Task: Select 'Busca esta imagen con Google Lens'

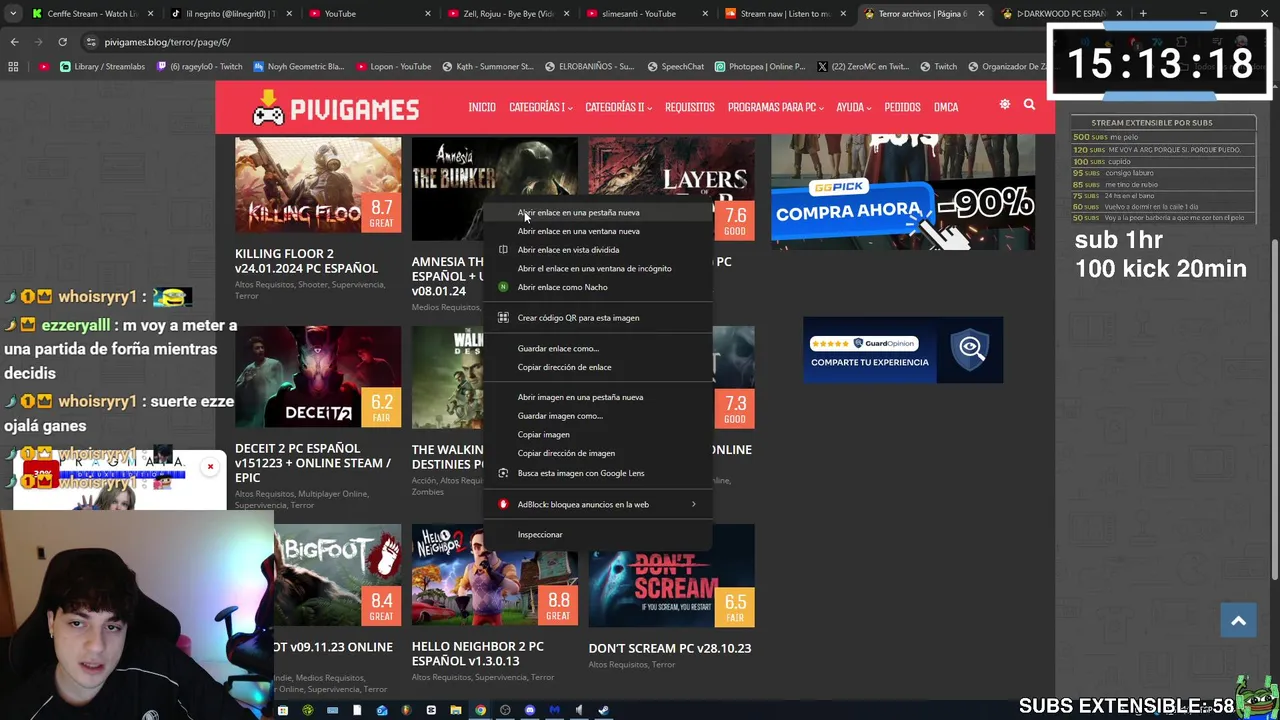Action: click(597, 473)
